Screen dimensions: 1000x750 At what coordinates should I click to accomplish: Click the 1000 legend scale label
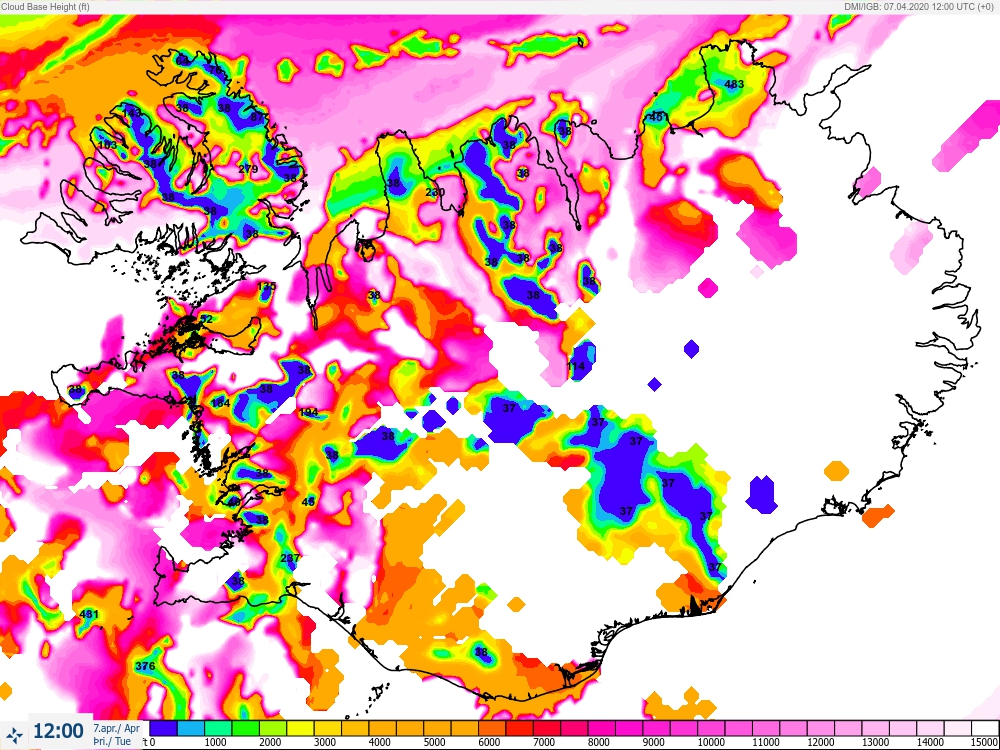216,742
